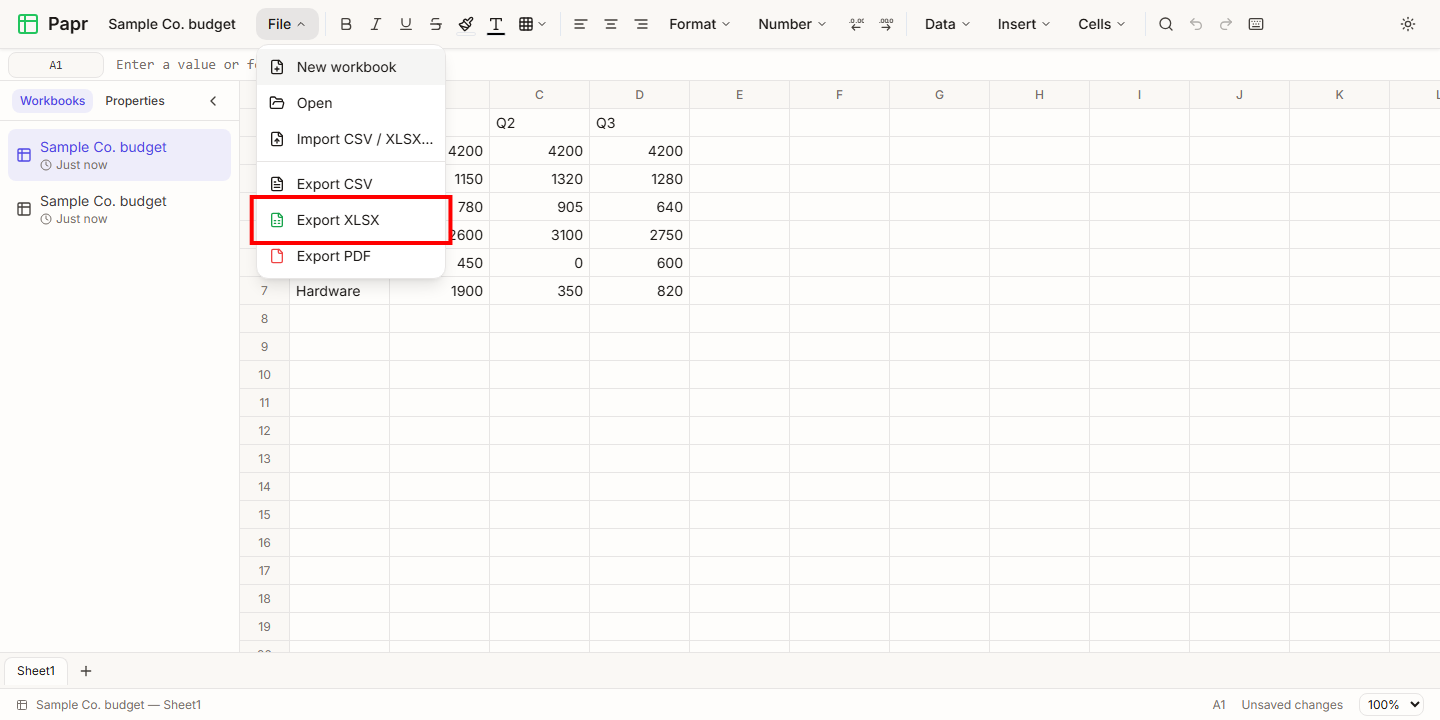The height and width of the screenshot is (720, 1440).
Task: Choose Export PDF from the menu
Action: (351, 256)
